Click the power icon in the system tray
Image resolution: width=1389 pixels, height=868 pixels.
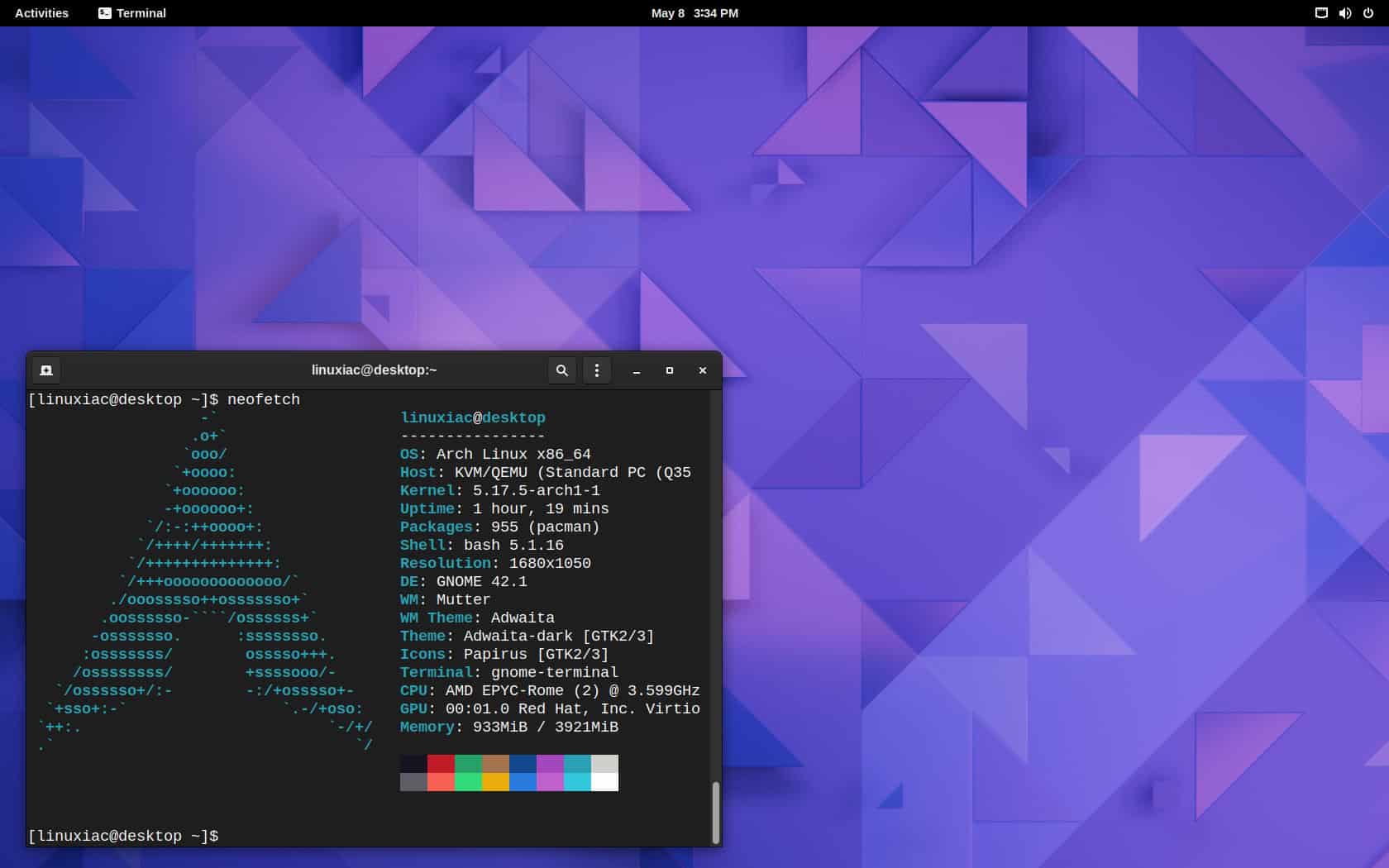click(1370, 13)
